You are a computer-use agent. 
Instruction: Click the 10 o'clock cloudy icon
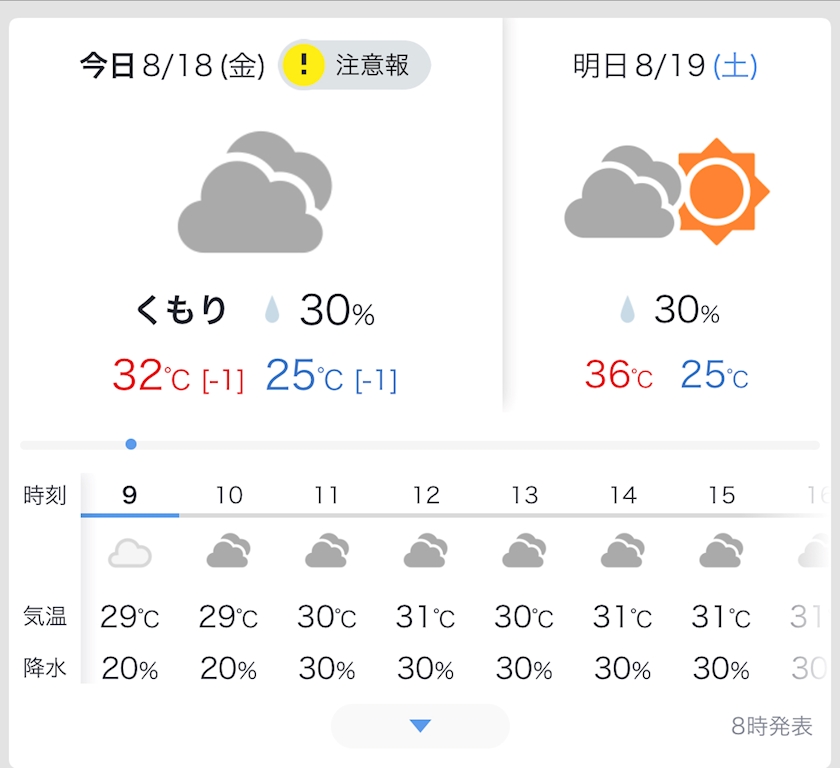pyautogui.click(x=228, y=552)
